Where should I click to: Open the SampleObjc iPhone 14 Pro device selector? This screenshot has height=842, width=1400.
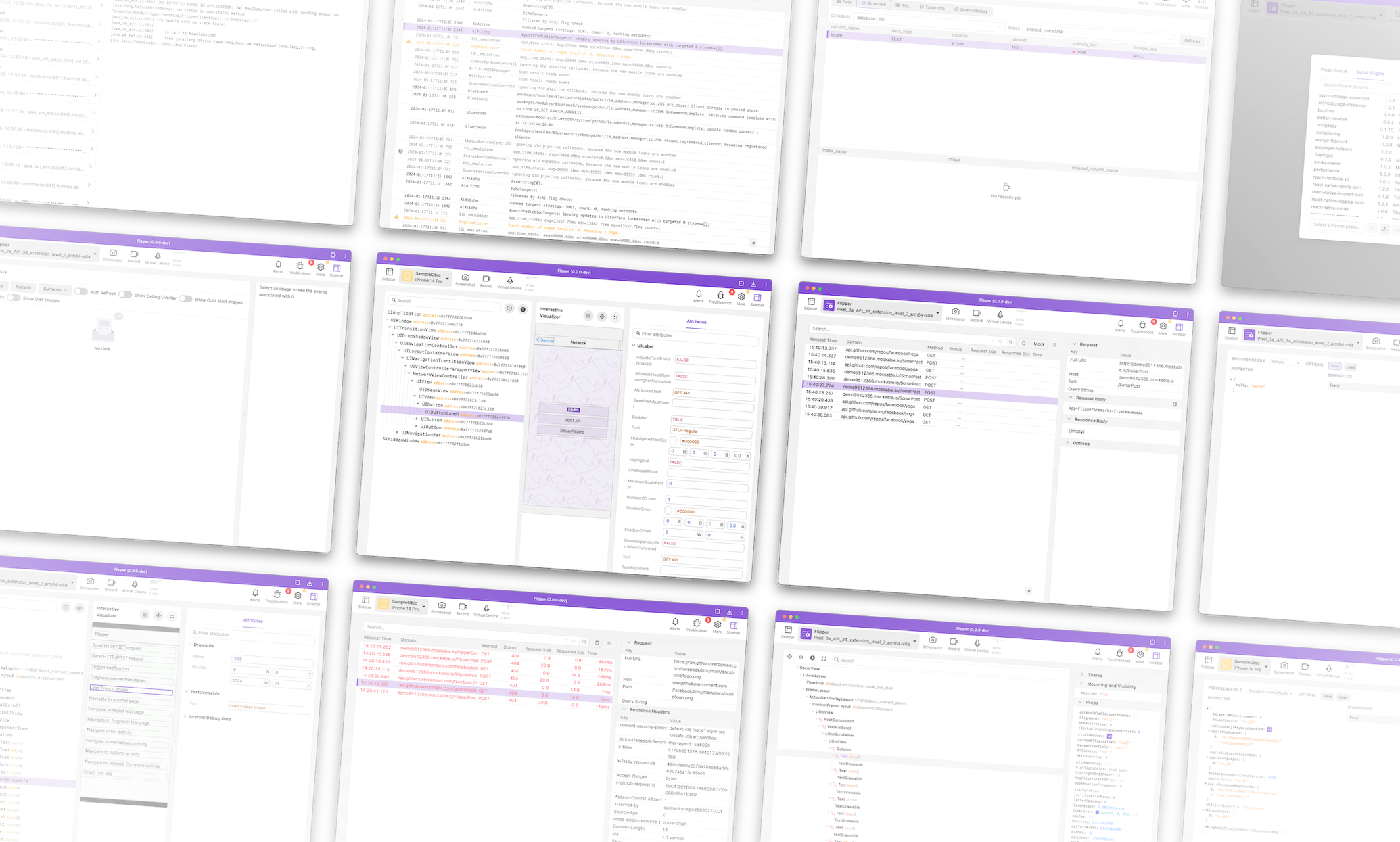coord(425,277)
